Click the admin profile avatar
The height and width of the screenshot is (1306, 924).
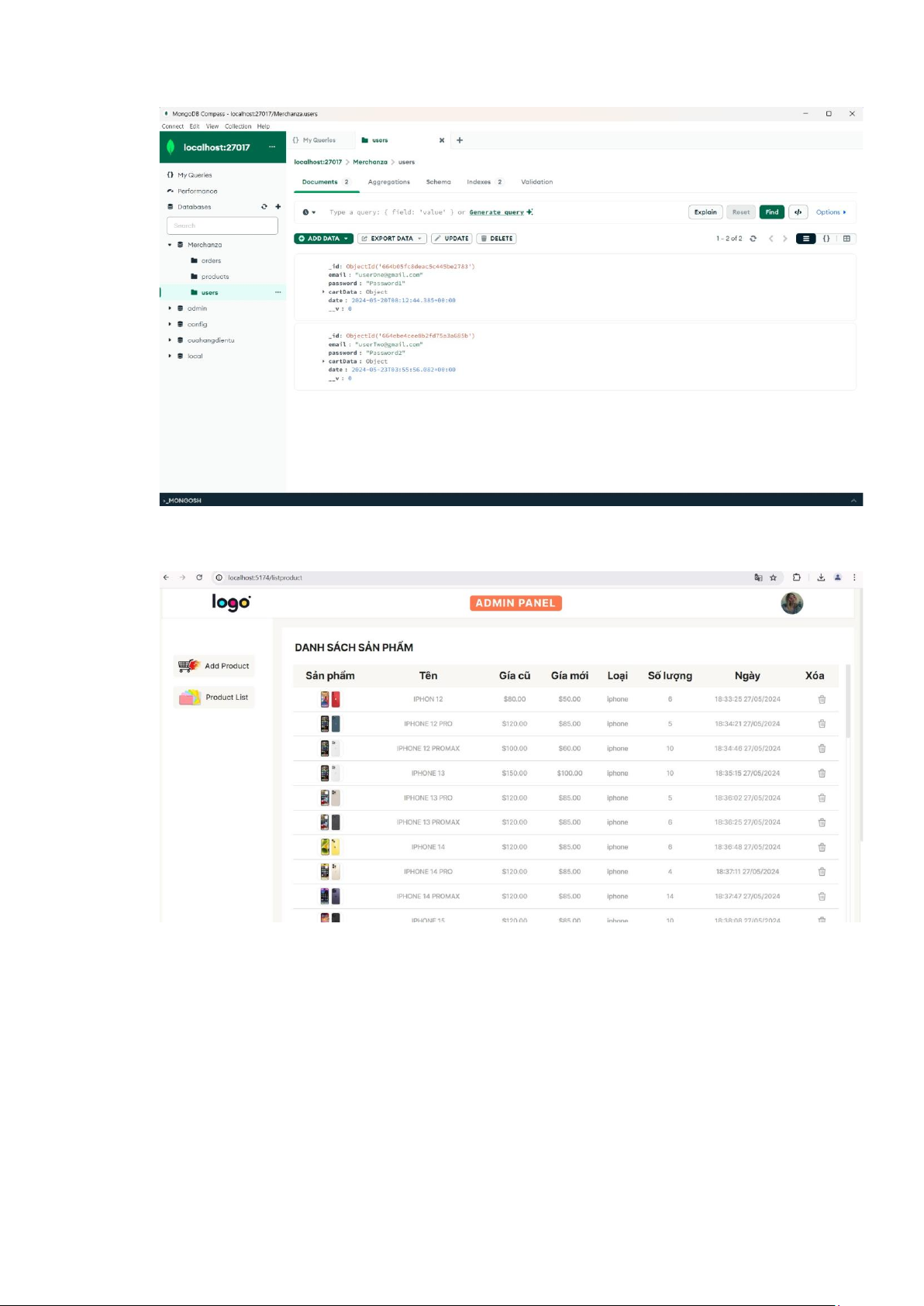coord(791,603)
